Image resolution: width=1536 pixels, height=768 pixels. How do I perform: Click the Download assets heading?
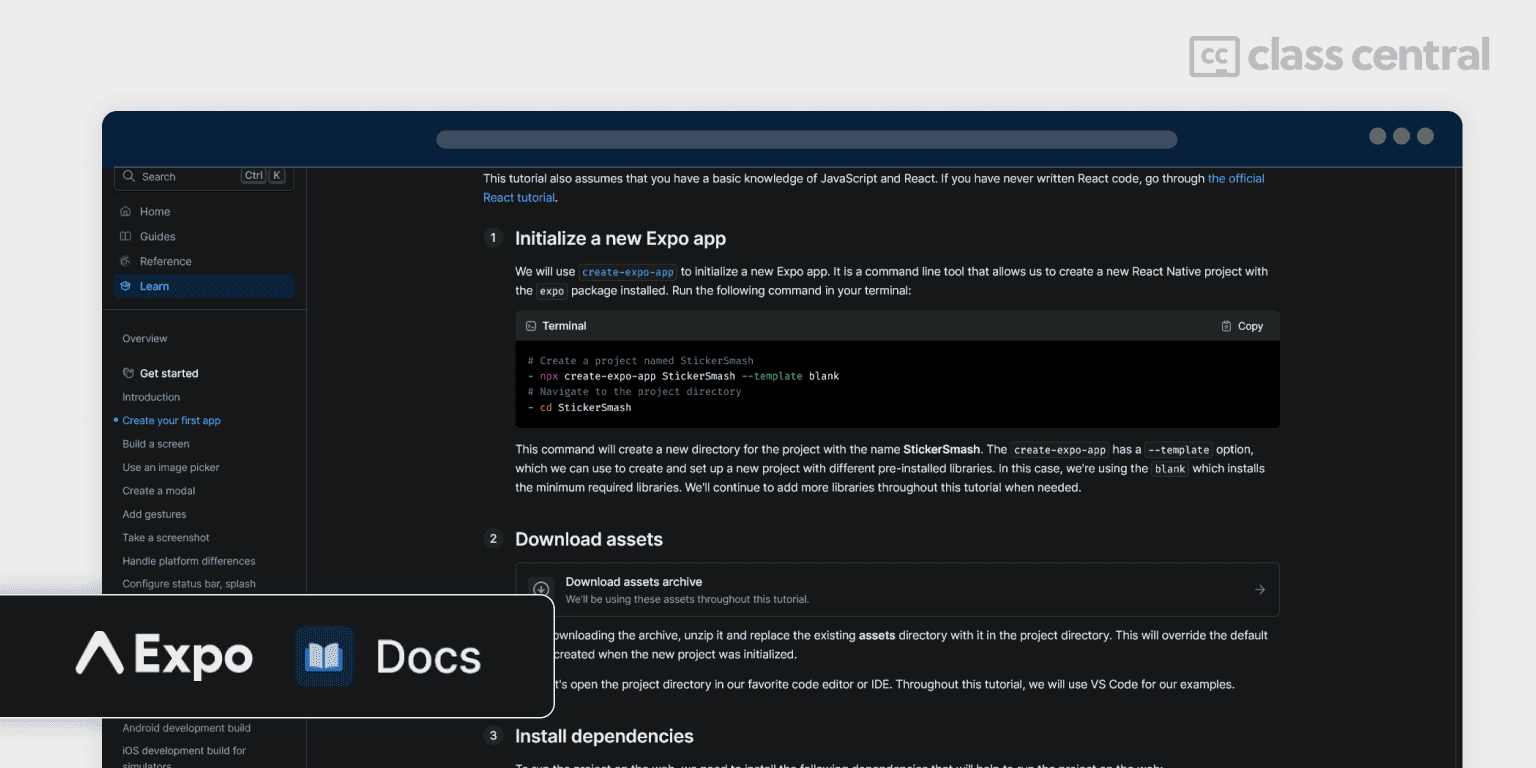[x=589, y=540]
